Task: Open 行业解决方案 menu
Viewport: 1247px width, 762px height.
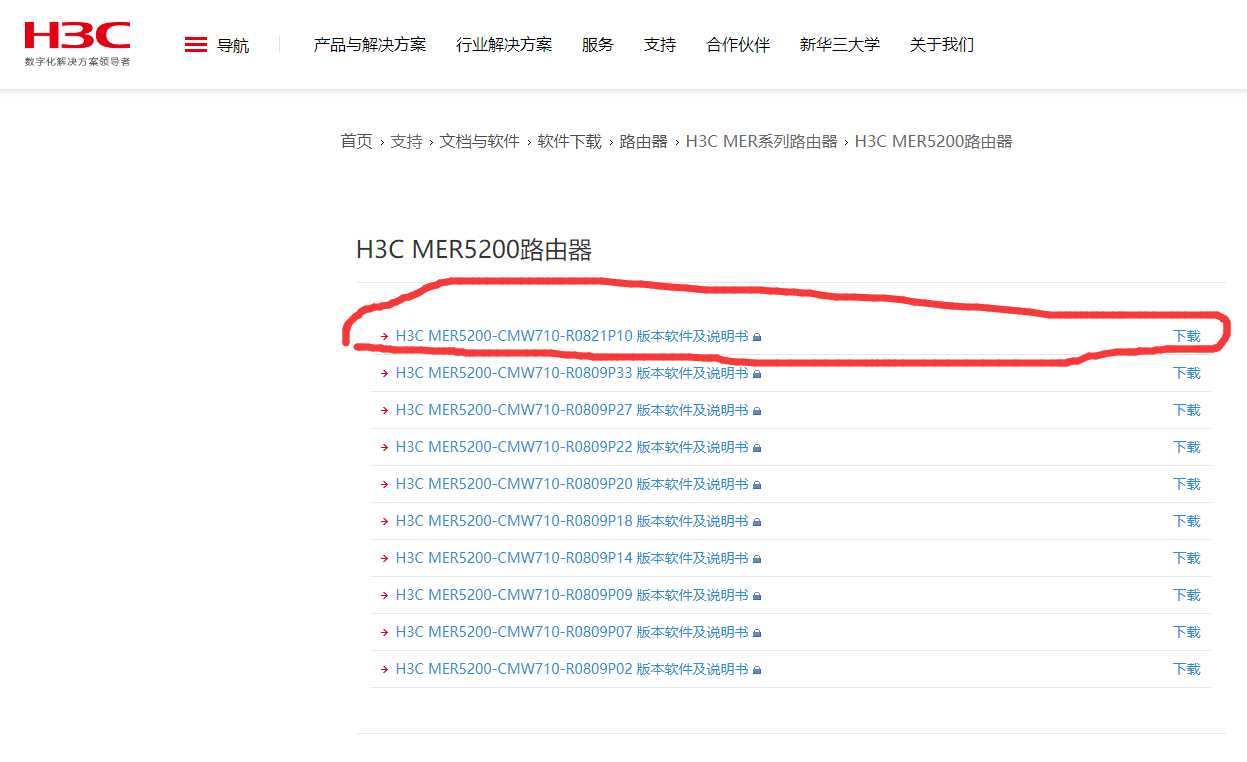Action: [504, 45]
